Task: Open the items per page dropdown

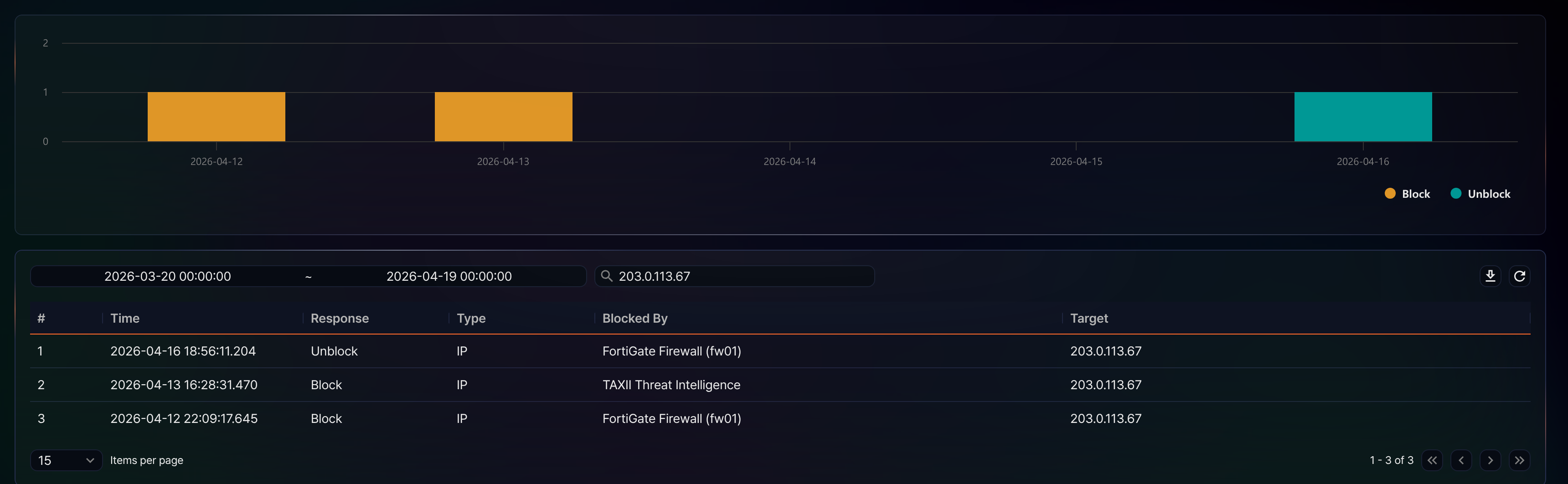Action: tap(66, 460)
